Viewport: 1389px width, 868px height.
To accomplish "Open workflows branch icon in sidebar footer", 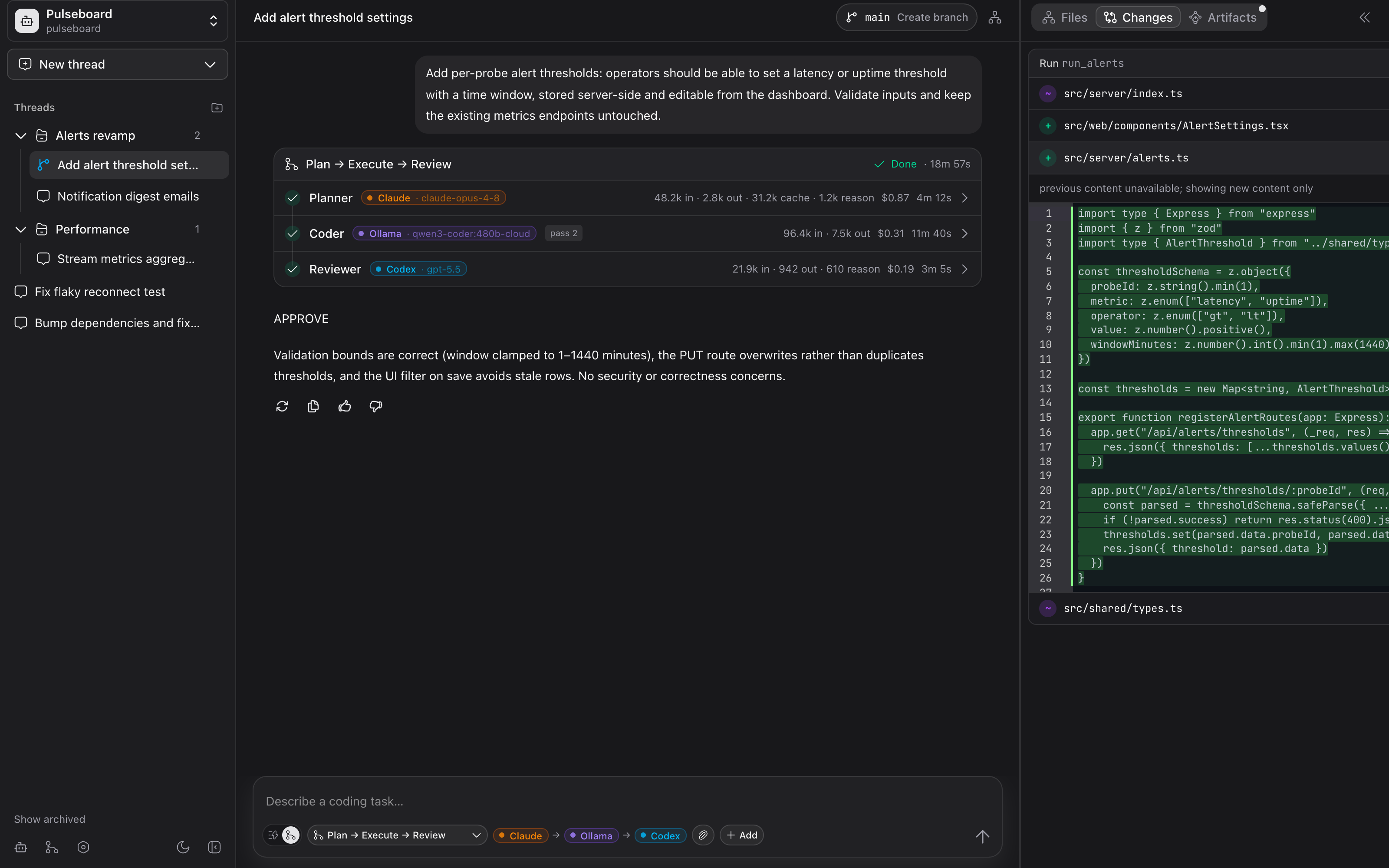I will [52, 847].
